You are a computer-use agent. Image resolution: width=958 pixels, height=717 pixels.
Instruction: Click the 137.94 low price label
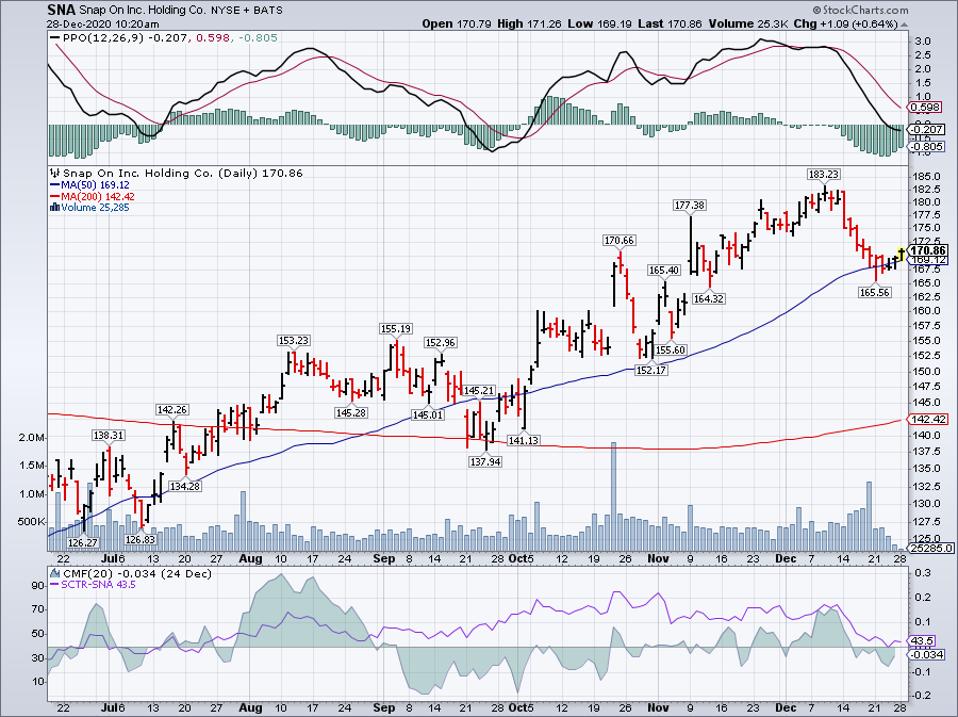pyautogui.click(x=486, y=462)
